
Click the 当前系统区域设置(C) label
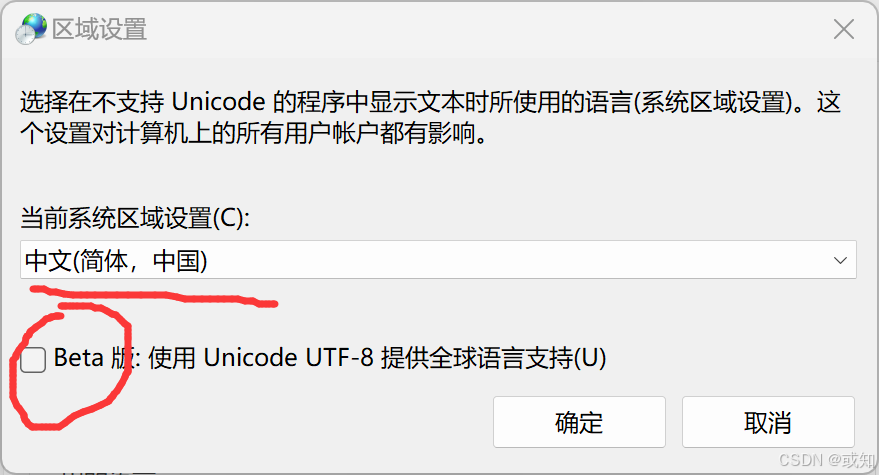pos(135,218)
